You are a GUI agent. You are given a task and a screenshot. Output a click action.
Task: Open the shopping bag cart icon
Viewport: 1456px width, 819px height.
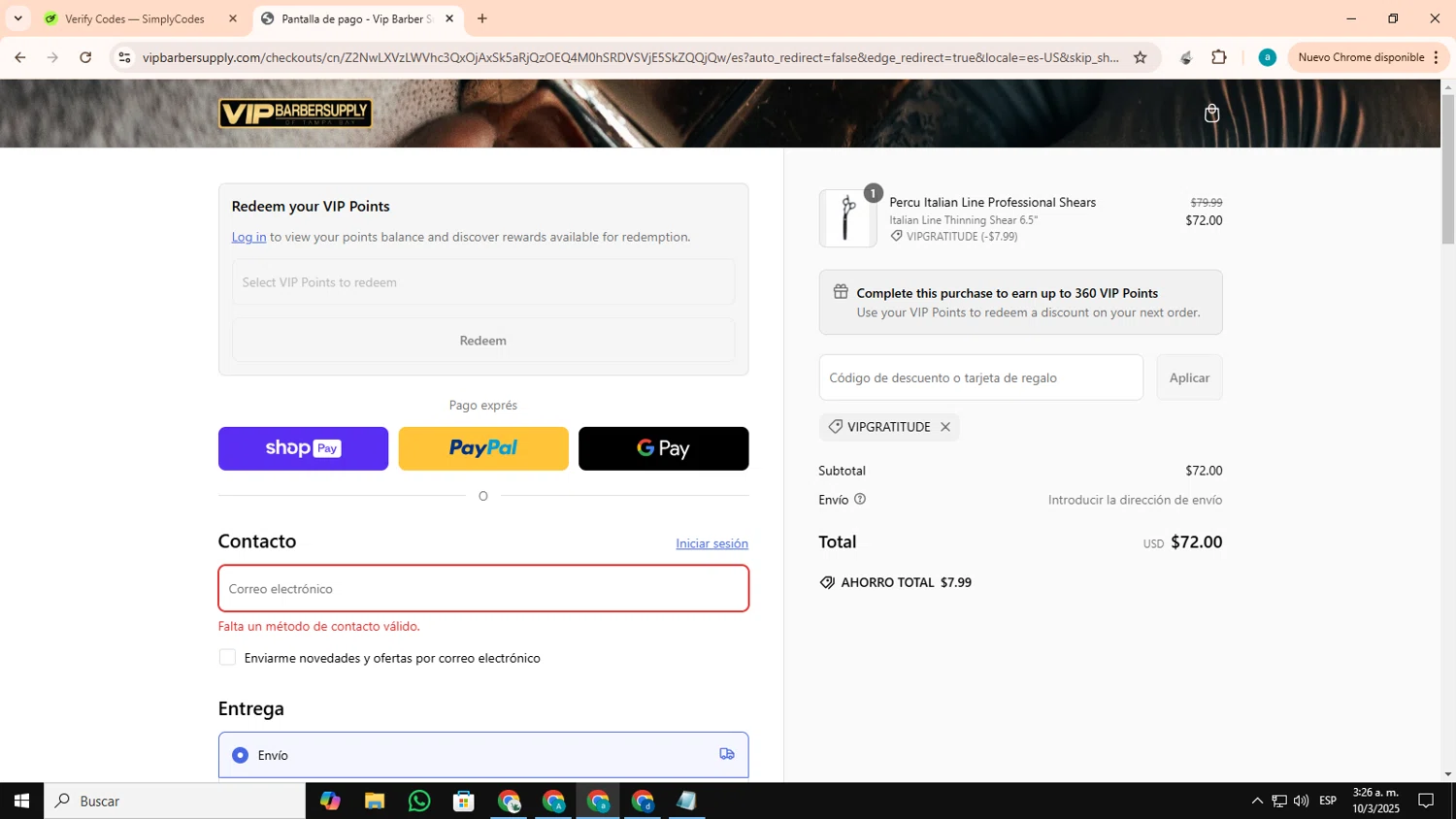point(1211,114)
